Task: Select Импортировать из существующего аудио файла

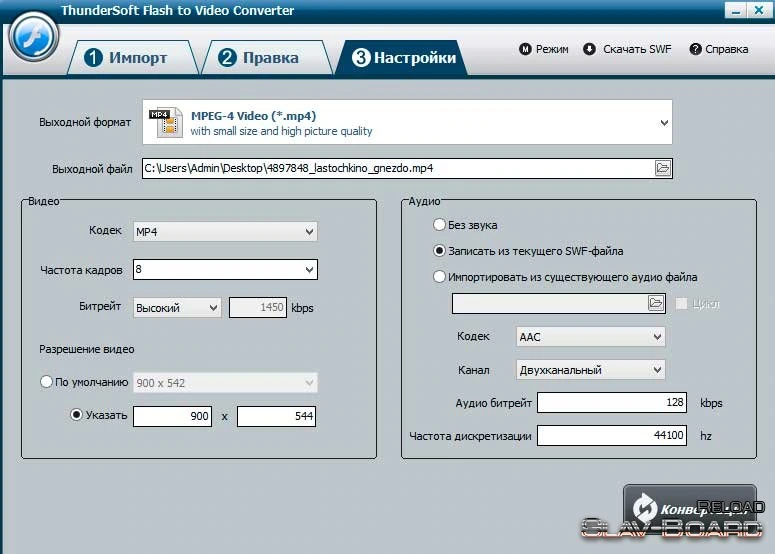Action: [439, 277]
